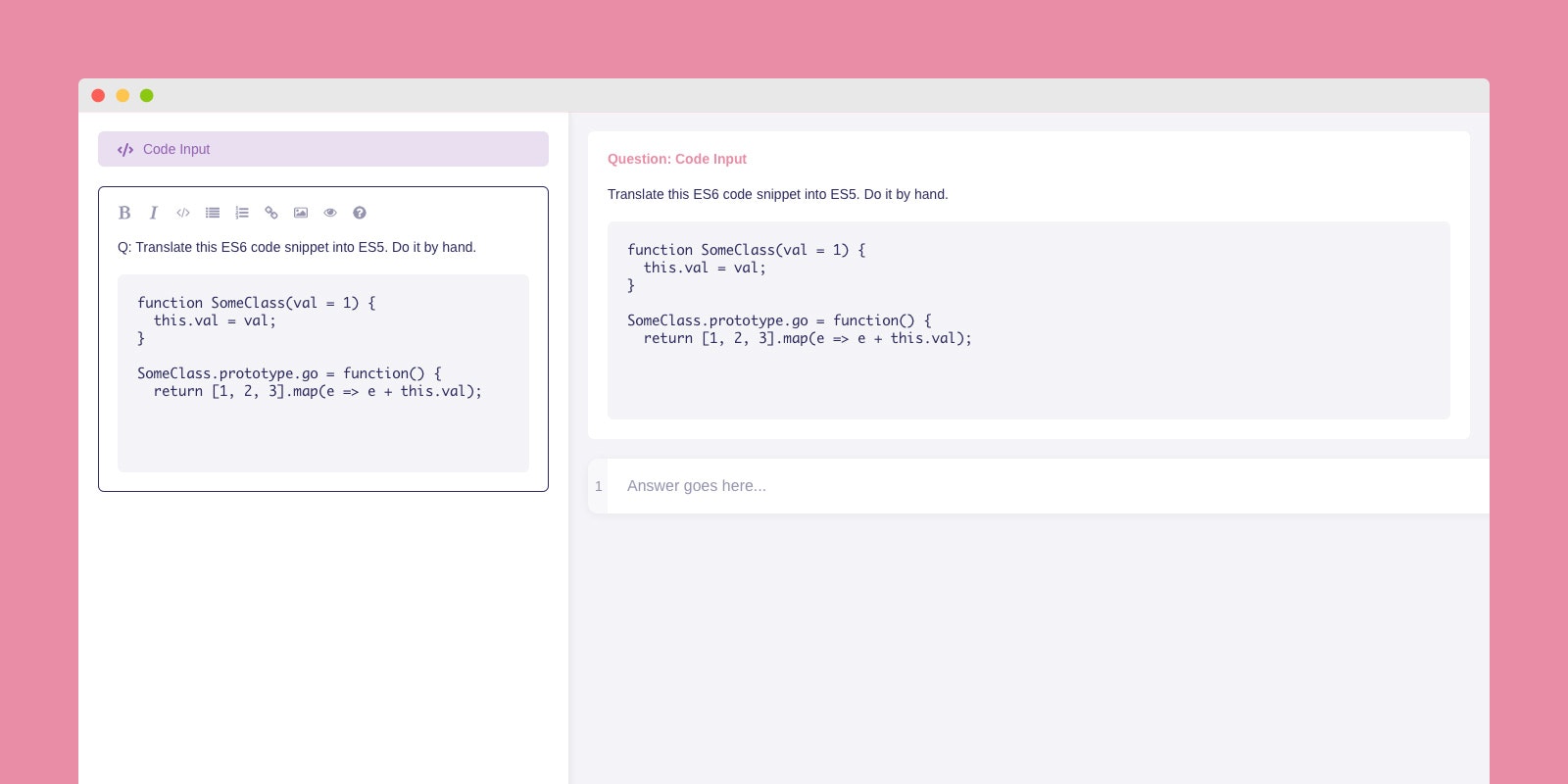Insert unordered bullet list
This screenshot has width=1568, height=784.
(213, 213)
